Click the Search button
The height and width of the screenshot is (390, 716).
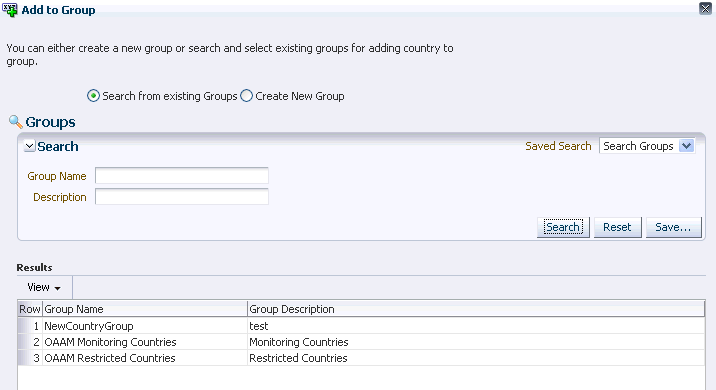coord(563,227)
